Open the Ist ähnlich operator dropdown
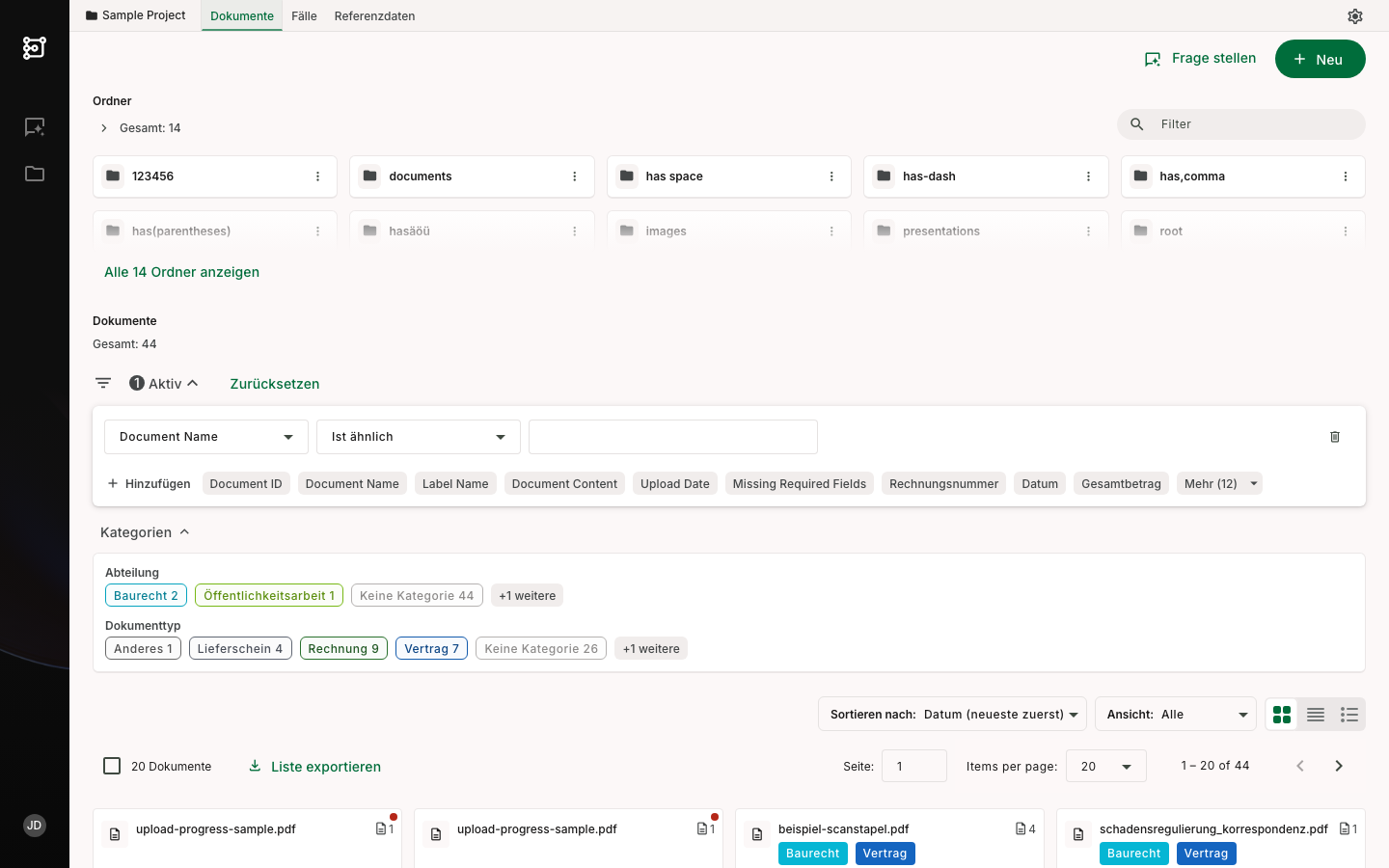 point(419,437)
